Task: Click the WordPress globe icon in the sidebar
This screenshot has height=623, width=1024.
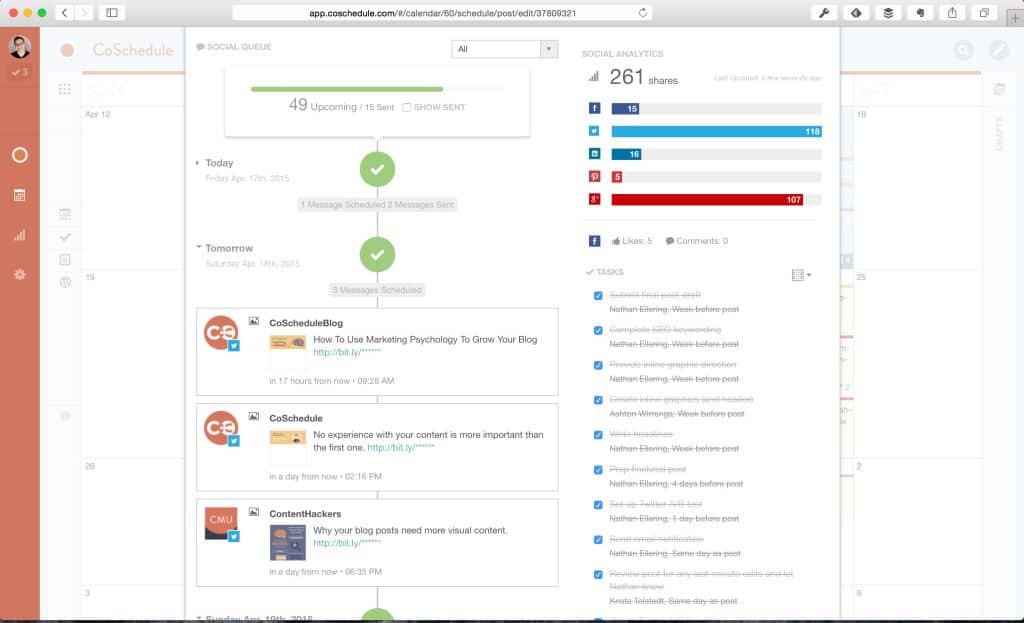Action: point(65,282)
